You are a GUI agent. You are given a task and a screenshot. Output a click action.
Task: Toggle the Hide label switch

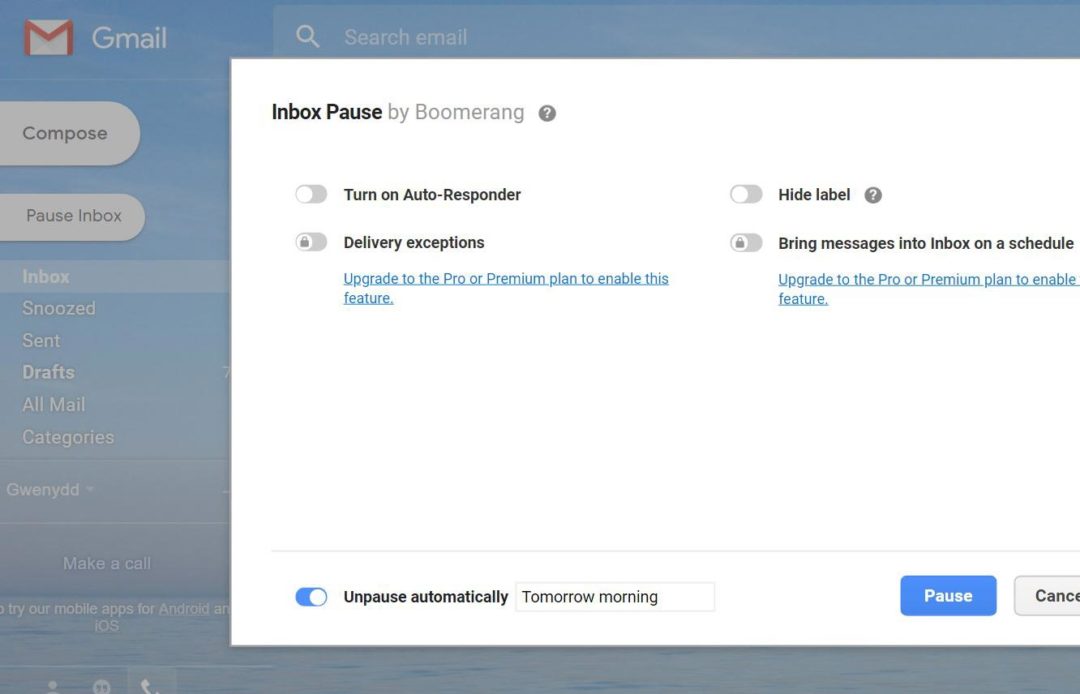coord(746,194)
